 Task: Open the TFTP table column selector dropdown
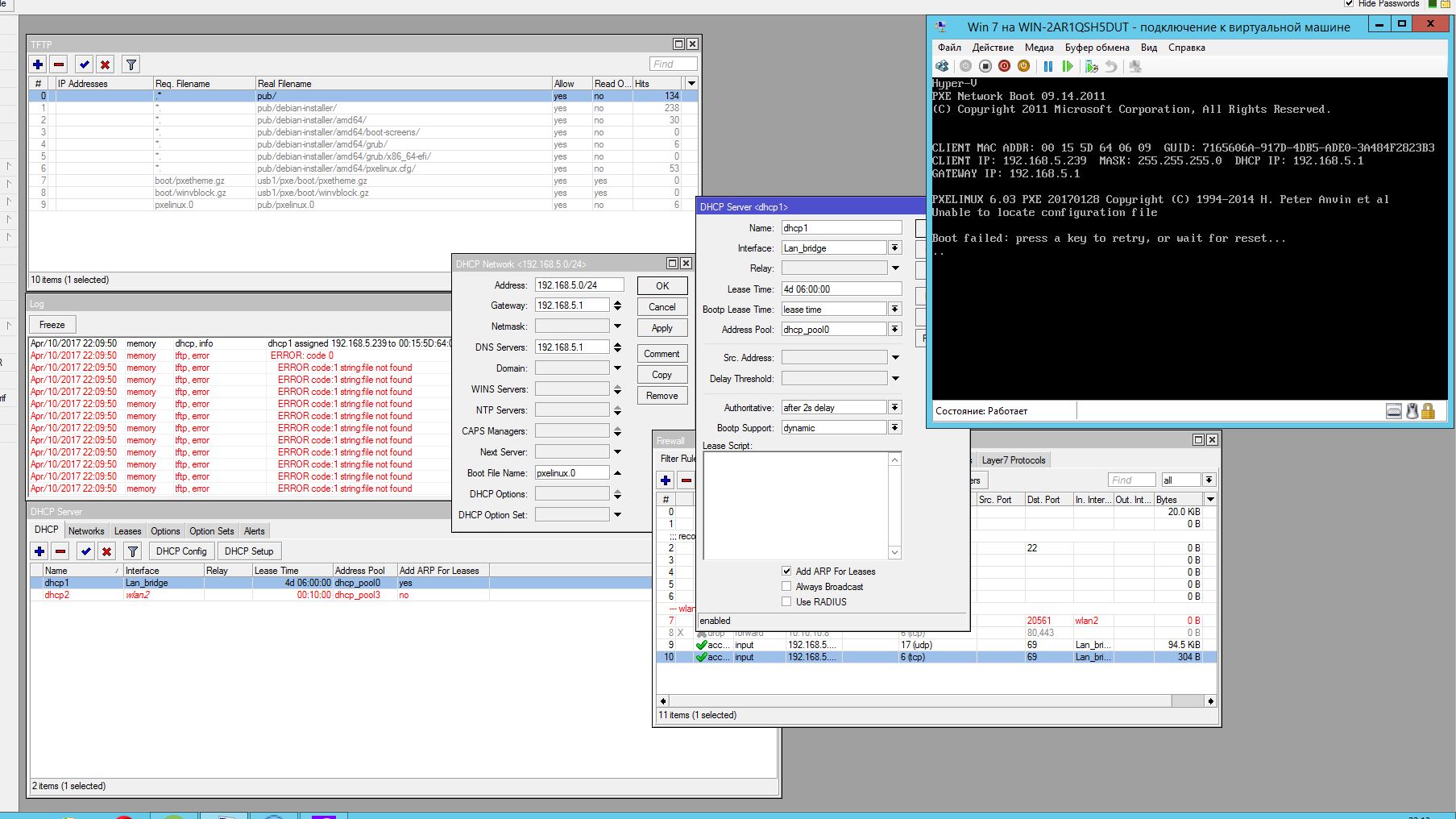(x=691, y=83)
